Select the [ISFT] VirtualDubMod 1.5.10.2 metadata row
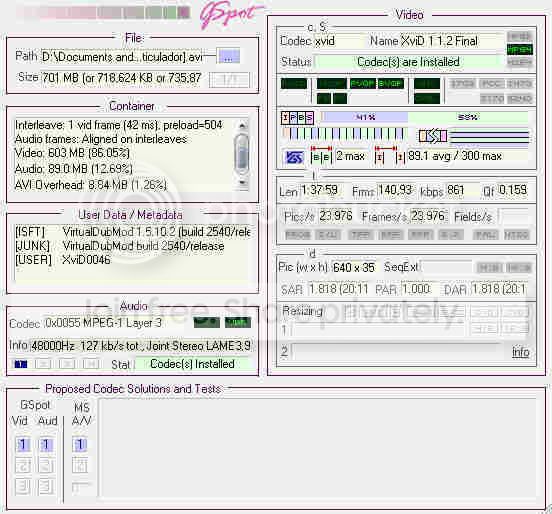Image resolution: width=552 pixels, height=514 pixels. point(132,232)
